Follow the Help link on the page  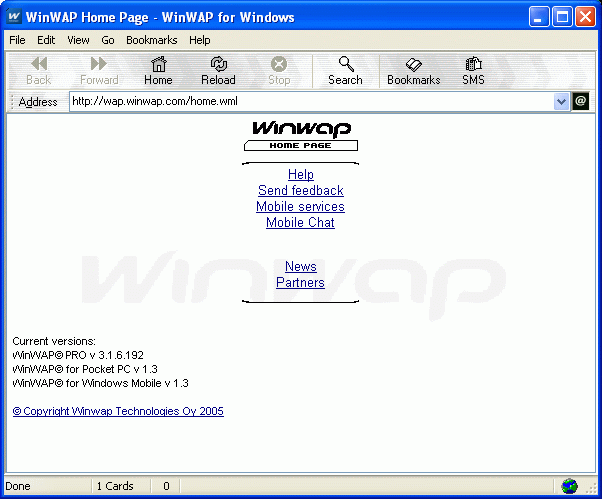pos(301,174)
